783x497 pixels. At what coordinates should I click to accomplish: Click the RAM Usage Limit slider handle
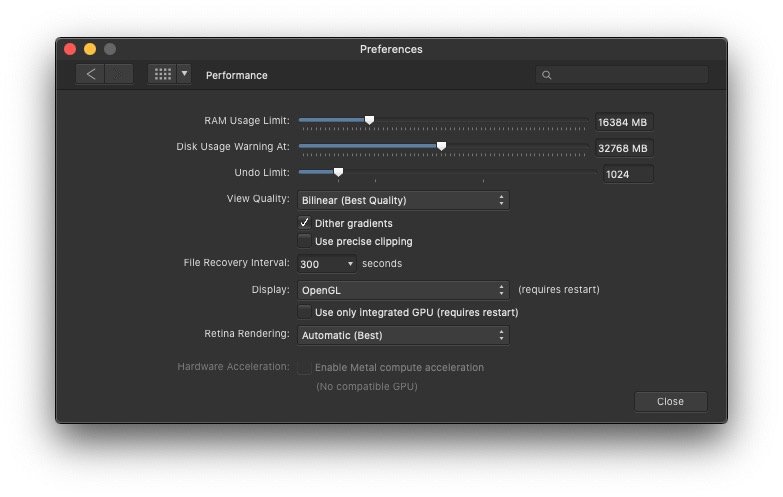[369, 120]
